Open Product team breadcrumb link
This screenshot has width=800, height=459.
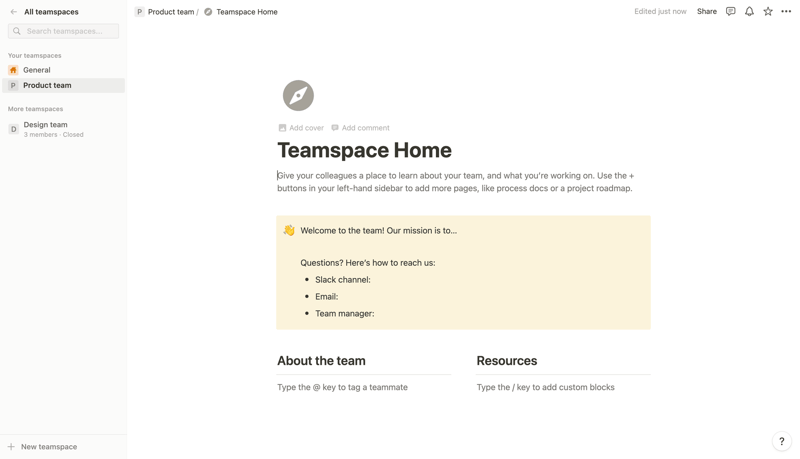(171, 12)
